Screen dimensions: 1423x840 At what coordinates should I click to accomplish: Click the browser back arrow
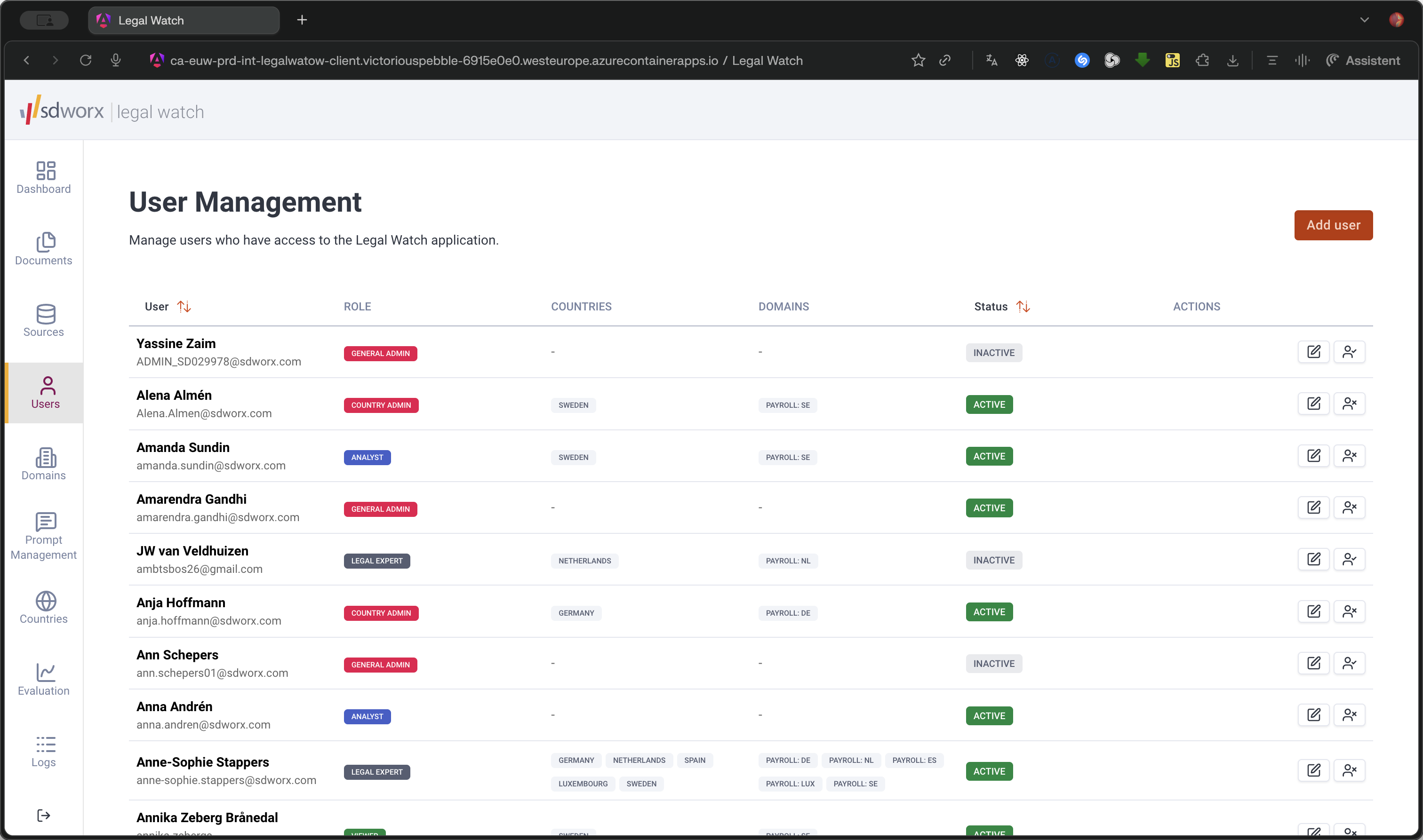tap(26, 60)
